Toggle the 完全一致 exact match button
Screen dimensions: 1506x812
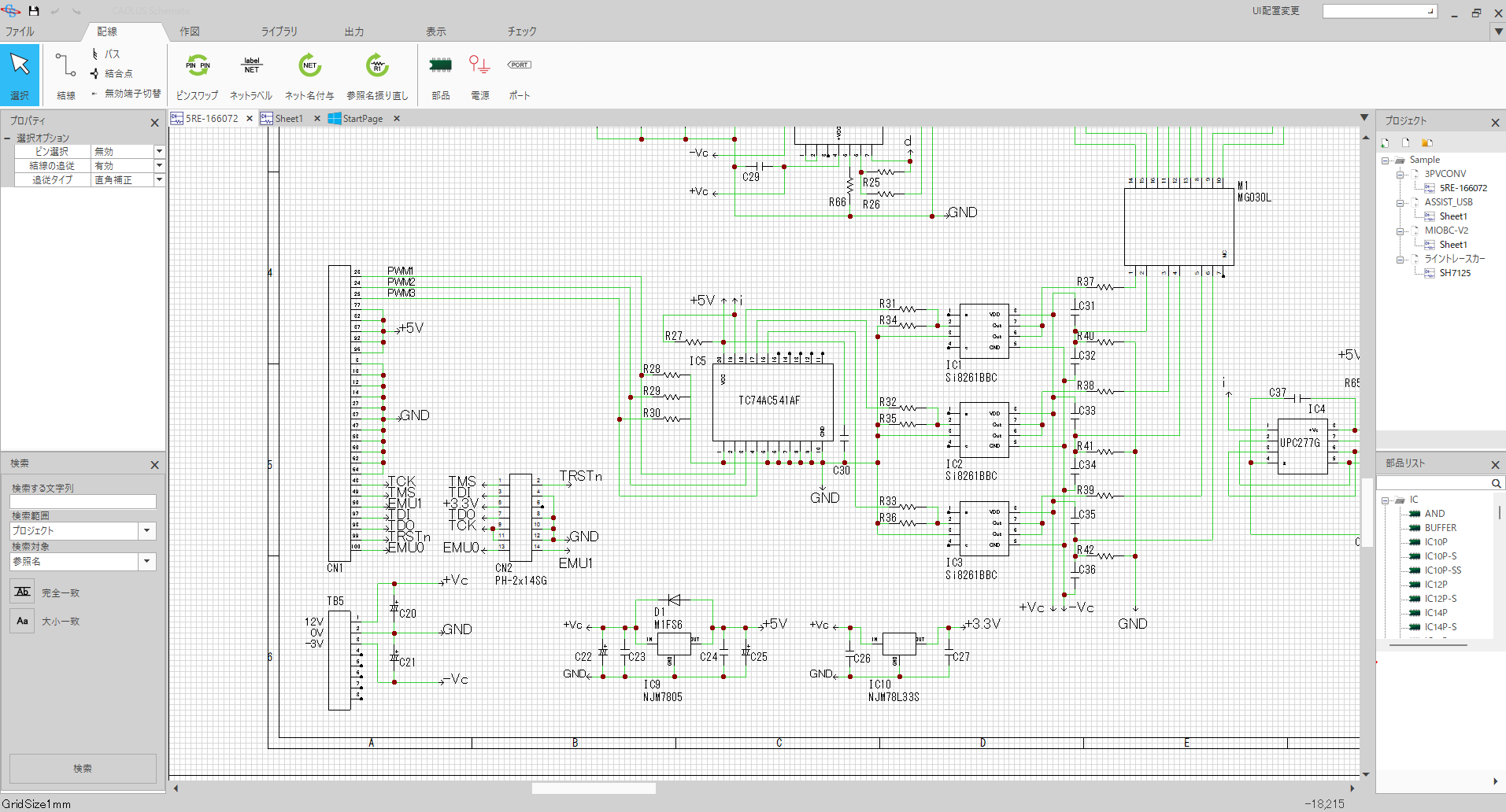click(x=22, y=592)
